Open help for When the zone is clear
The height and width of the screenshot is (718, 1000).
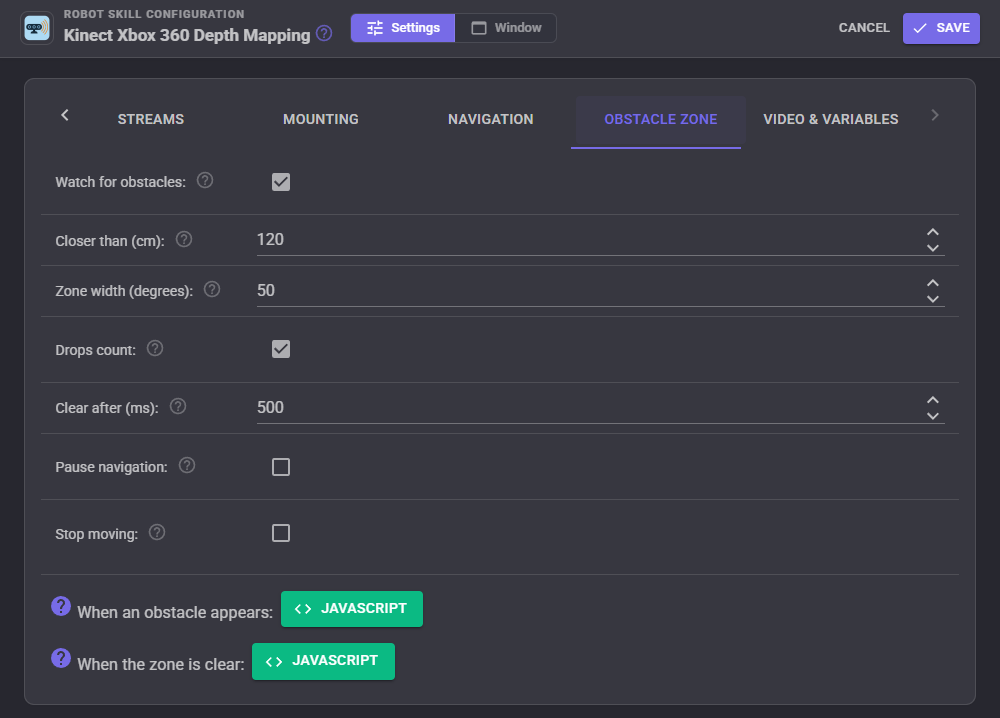coord(61,658)
